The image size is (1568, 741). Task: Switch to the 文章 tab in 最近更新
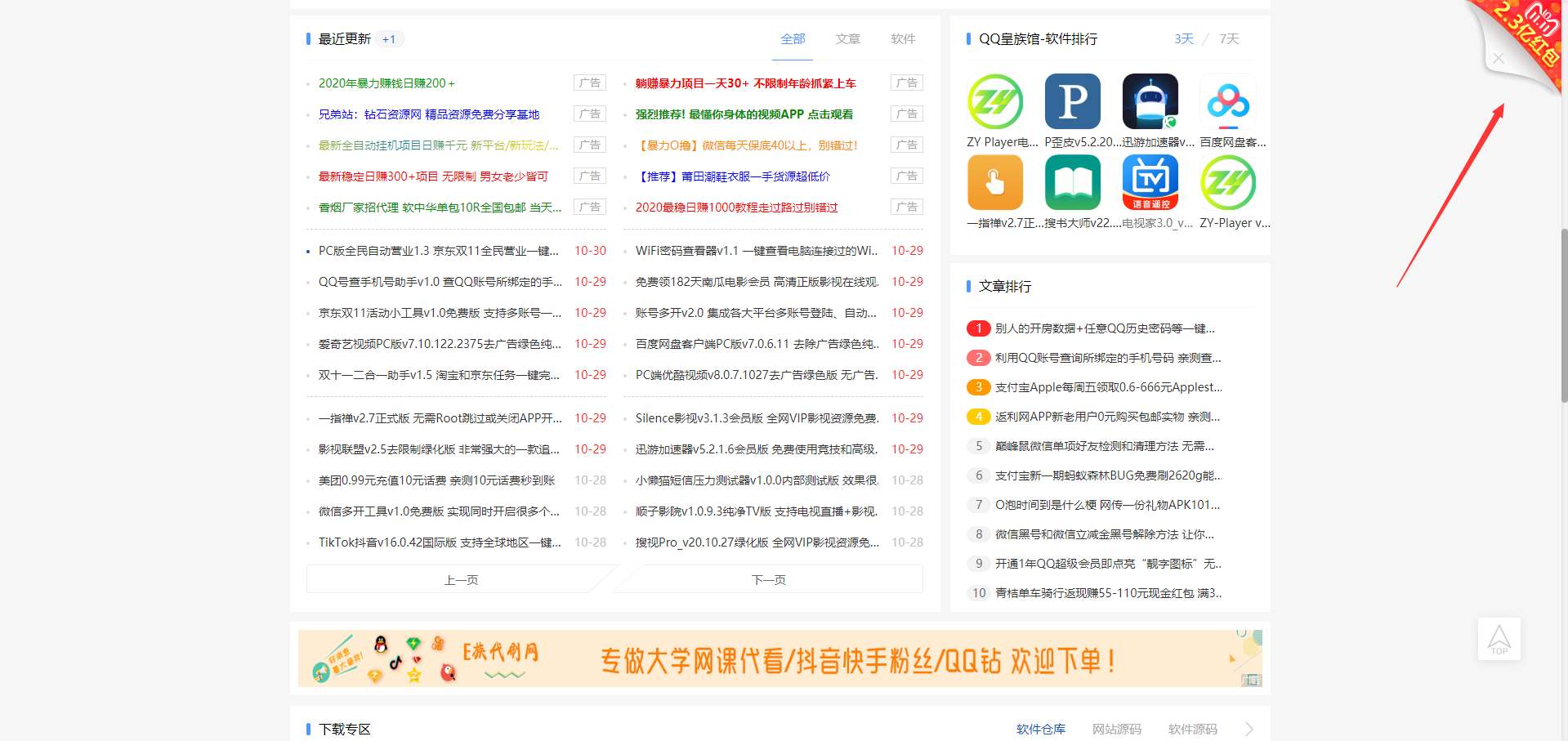847,38
